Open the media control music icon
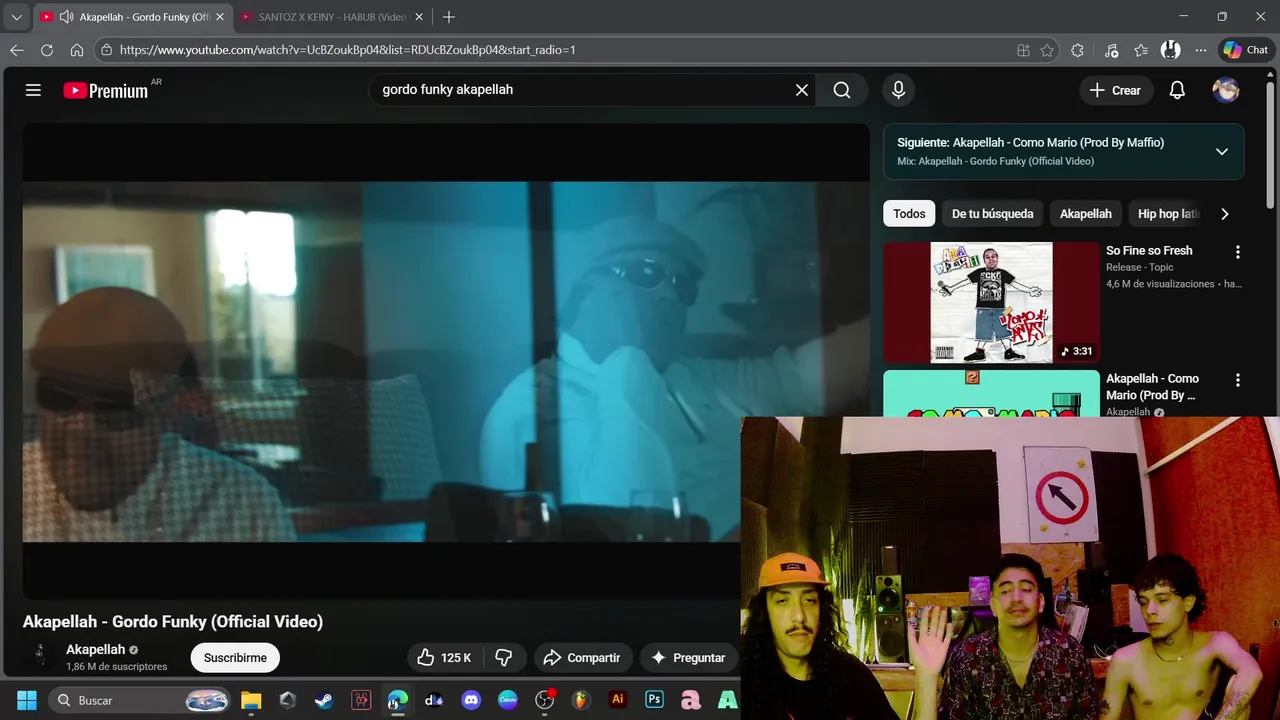The width and height of the screenshot is (1280, 720). tap(1111, 50)
